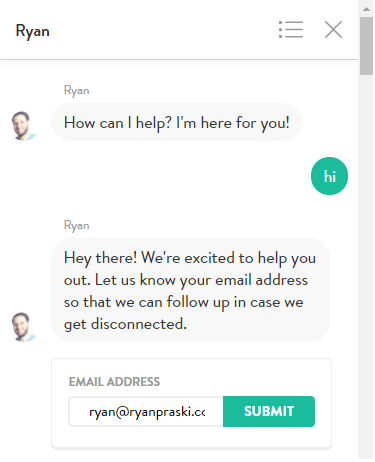Click Ryan's avatar beside the email request
375x462 pixels.
click(x=23, y=327)
